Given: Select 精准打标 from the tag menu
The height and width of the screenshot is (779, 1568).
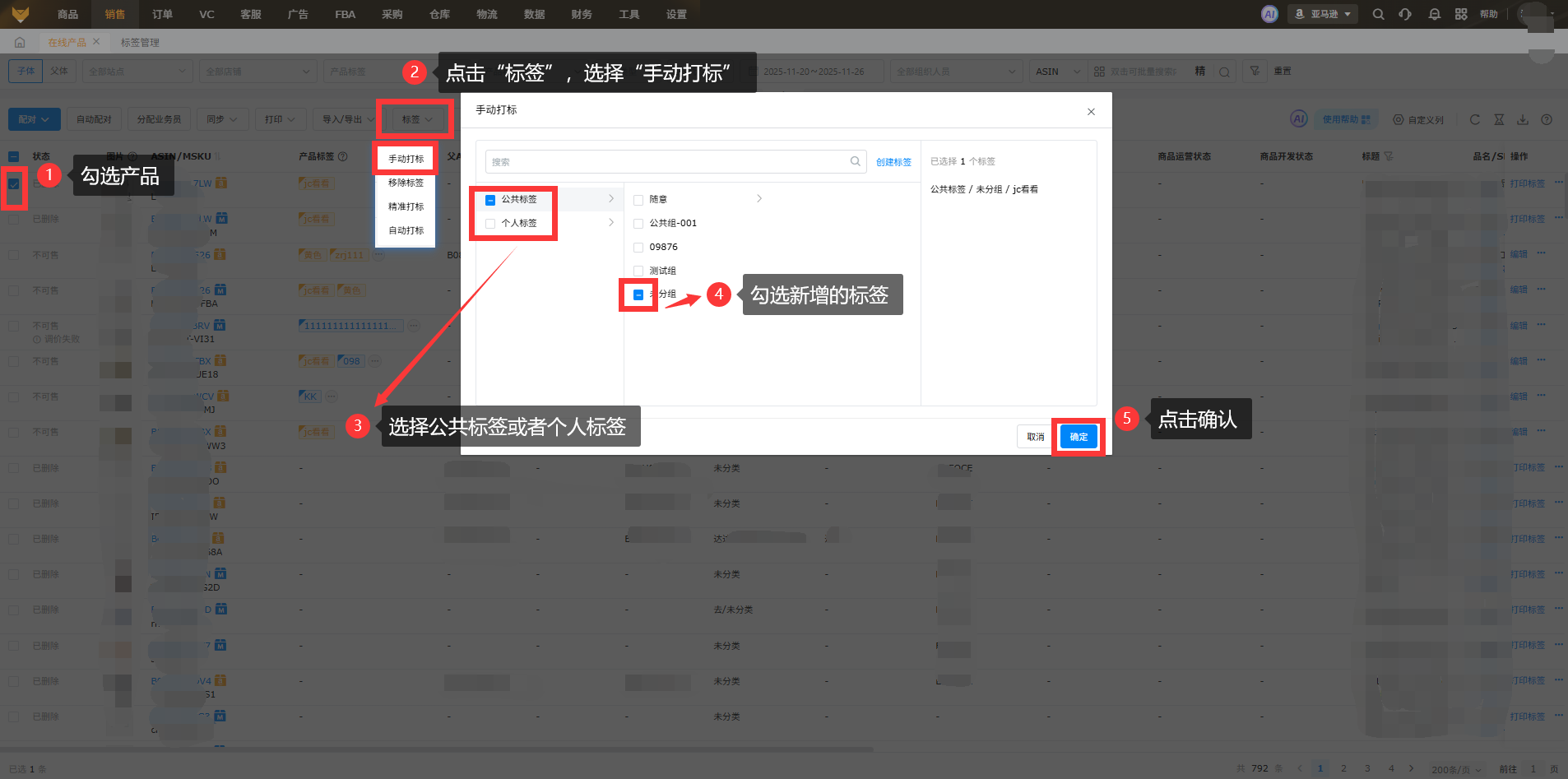Looking at the screenshot, I should tap(406, 206).
